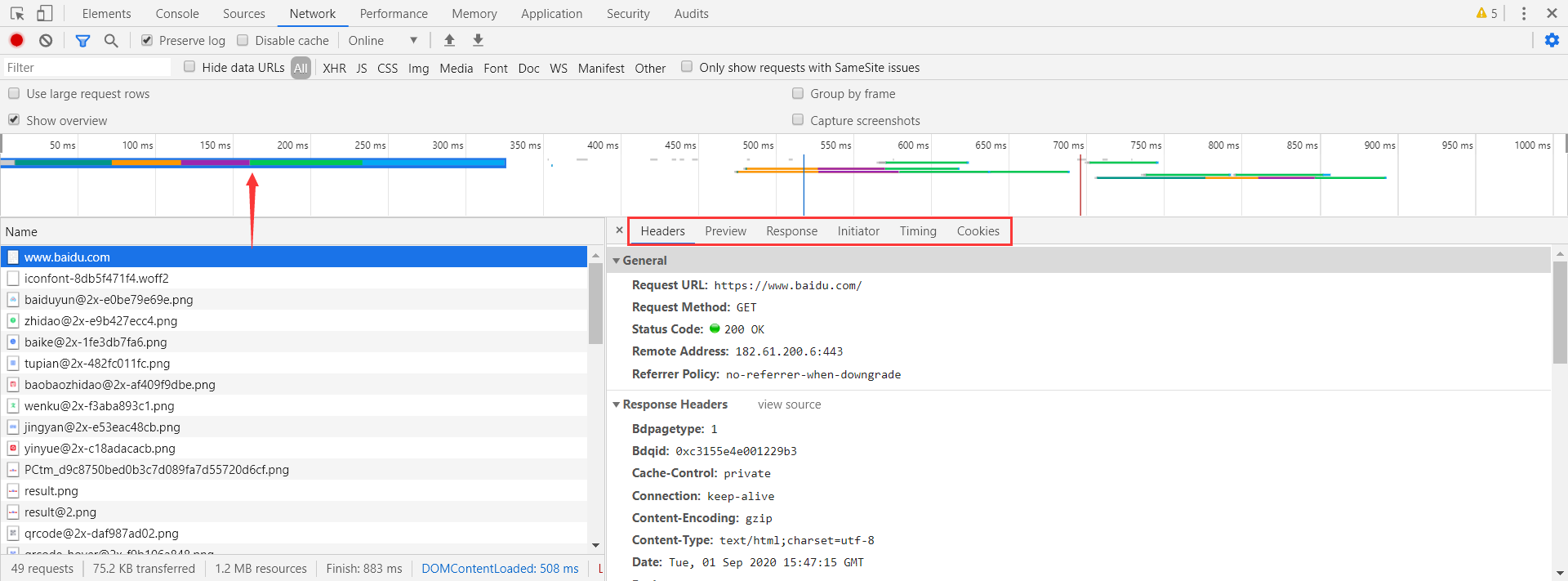
Task: Open the network search magnifier icon
Action: coord(111,40)
